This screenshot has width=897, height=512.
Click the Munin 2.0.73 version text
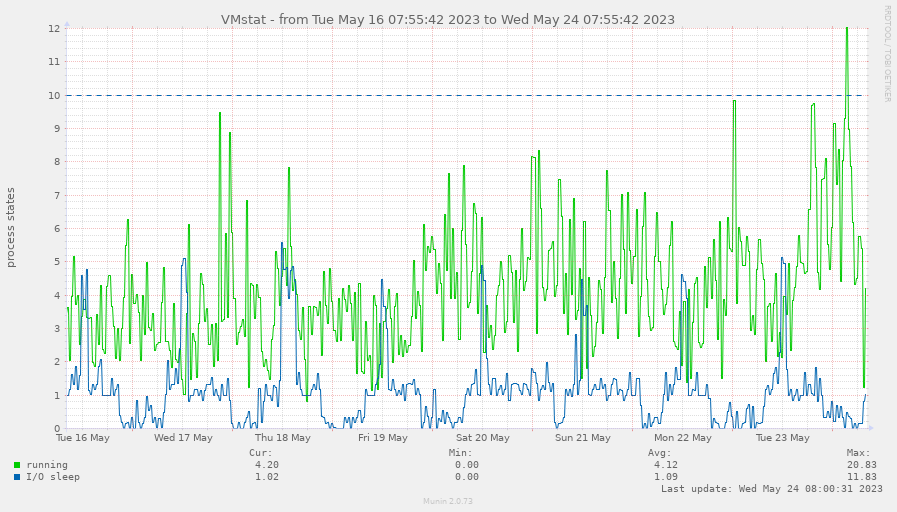coord(448,501)
